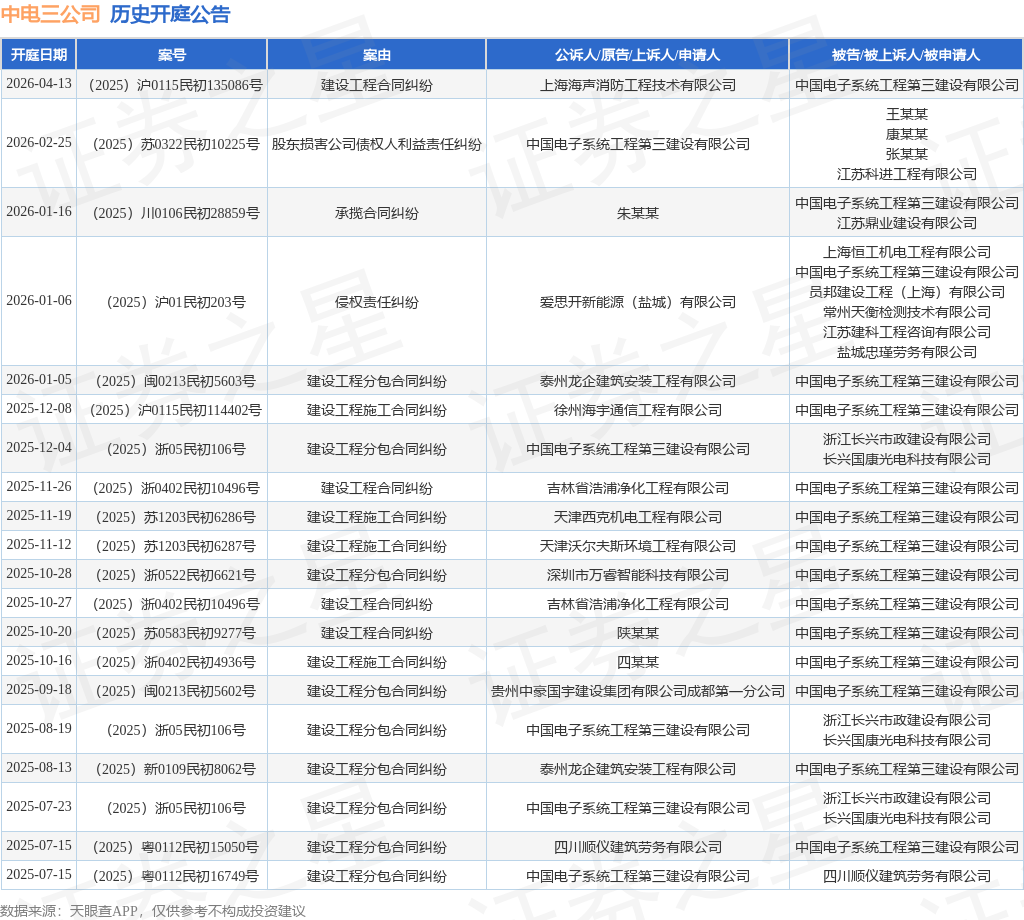Select case number 苏0583民初9277号
Screen dimensions: 1024x920
pos(175,633)
